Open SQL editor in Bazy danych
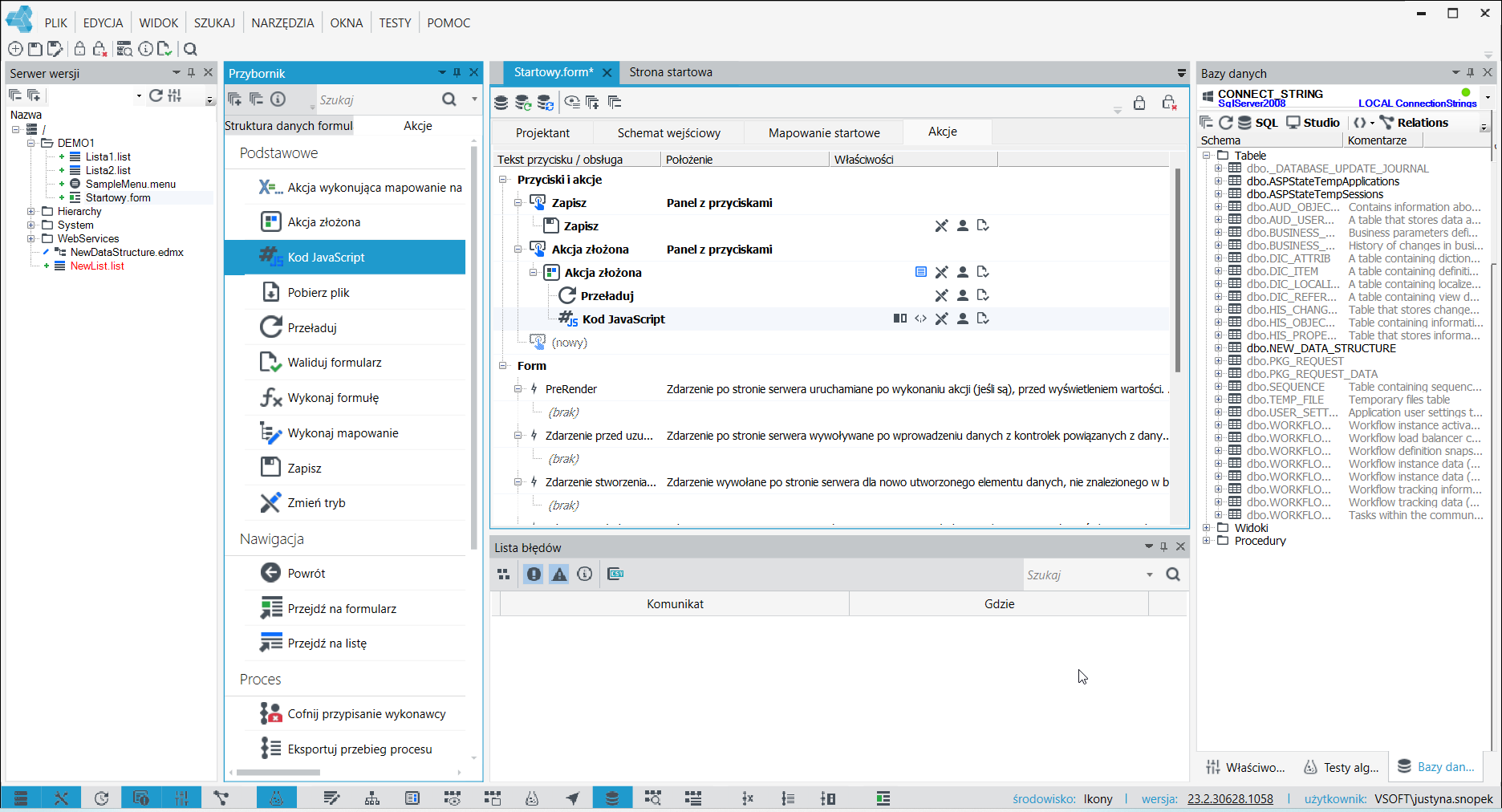1502x812 pixels. (x=1258, y=123)
